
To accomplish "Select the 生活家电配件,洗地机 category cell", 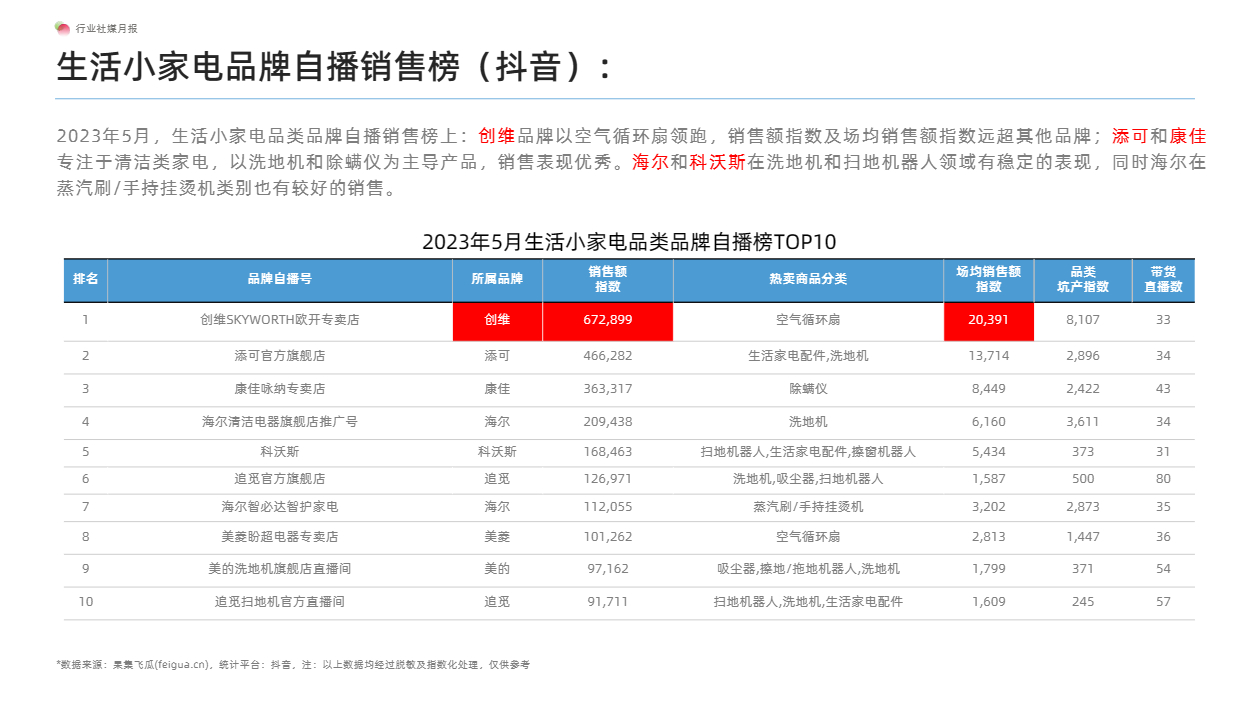I will [x=808, y=356].
